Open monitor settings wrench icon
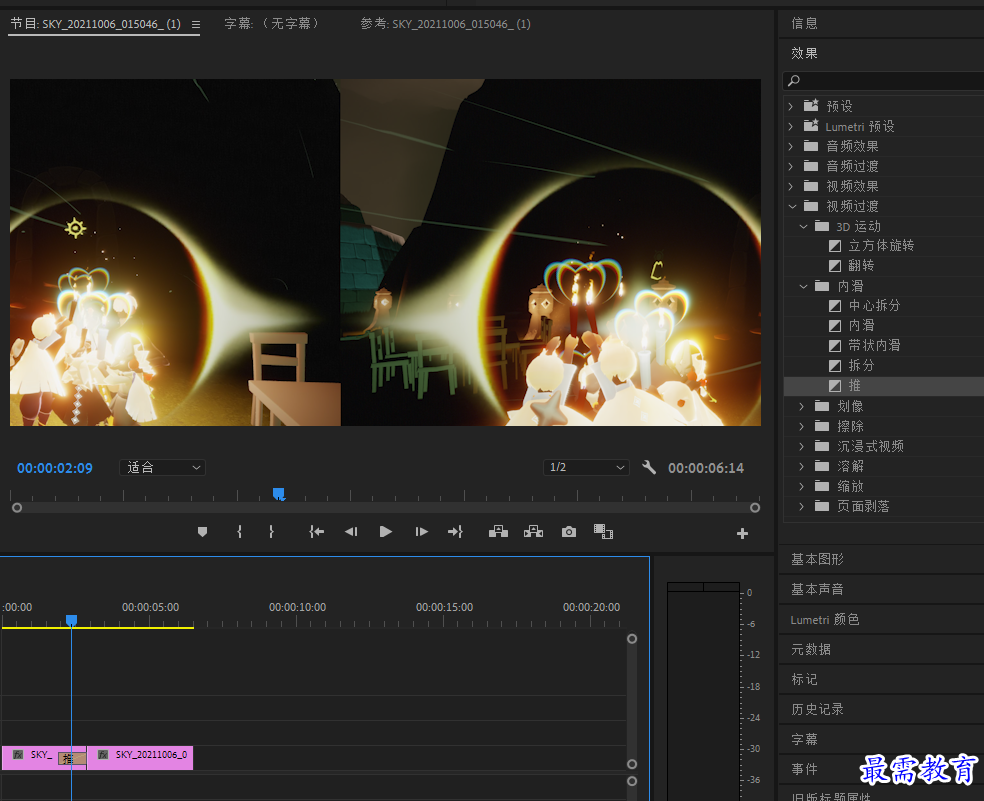This screenshot has width=984, height=801. point(650,468)
